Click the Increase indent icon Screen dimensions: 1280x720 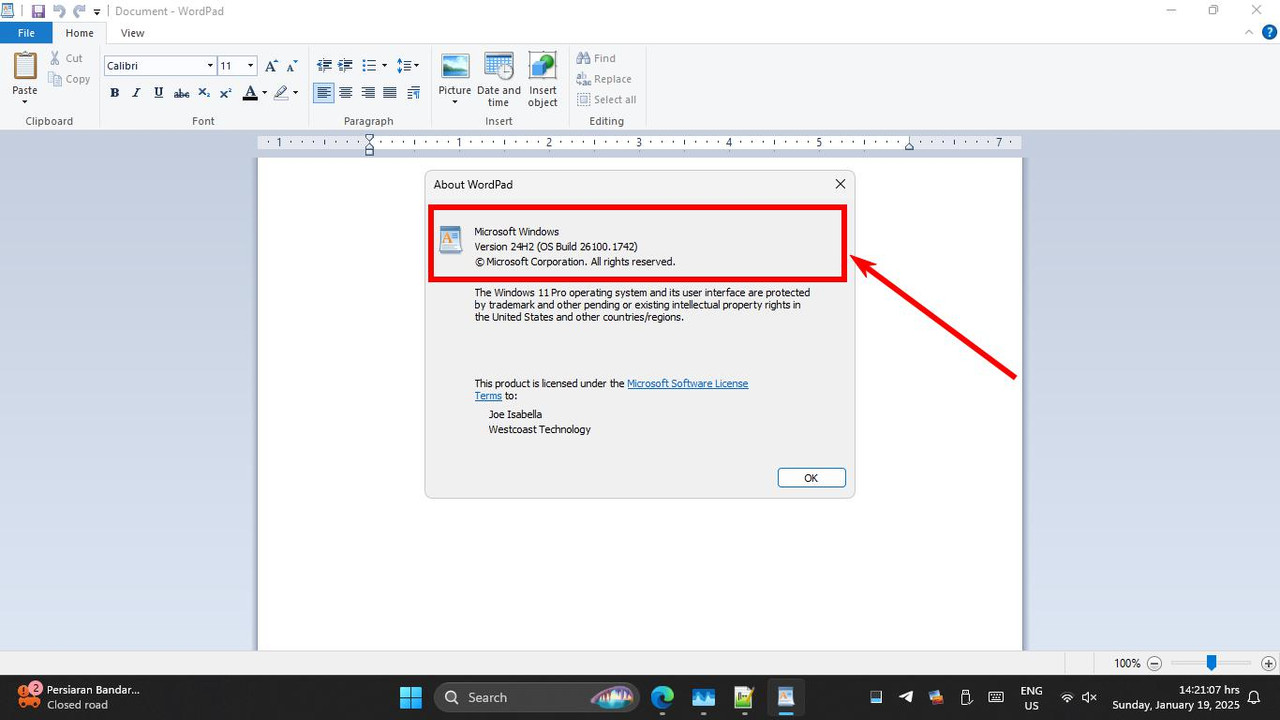point(345,66)
